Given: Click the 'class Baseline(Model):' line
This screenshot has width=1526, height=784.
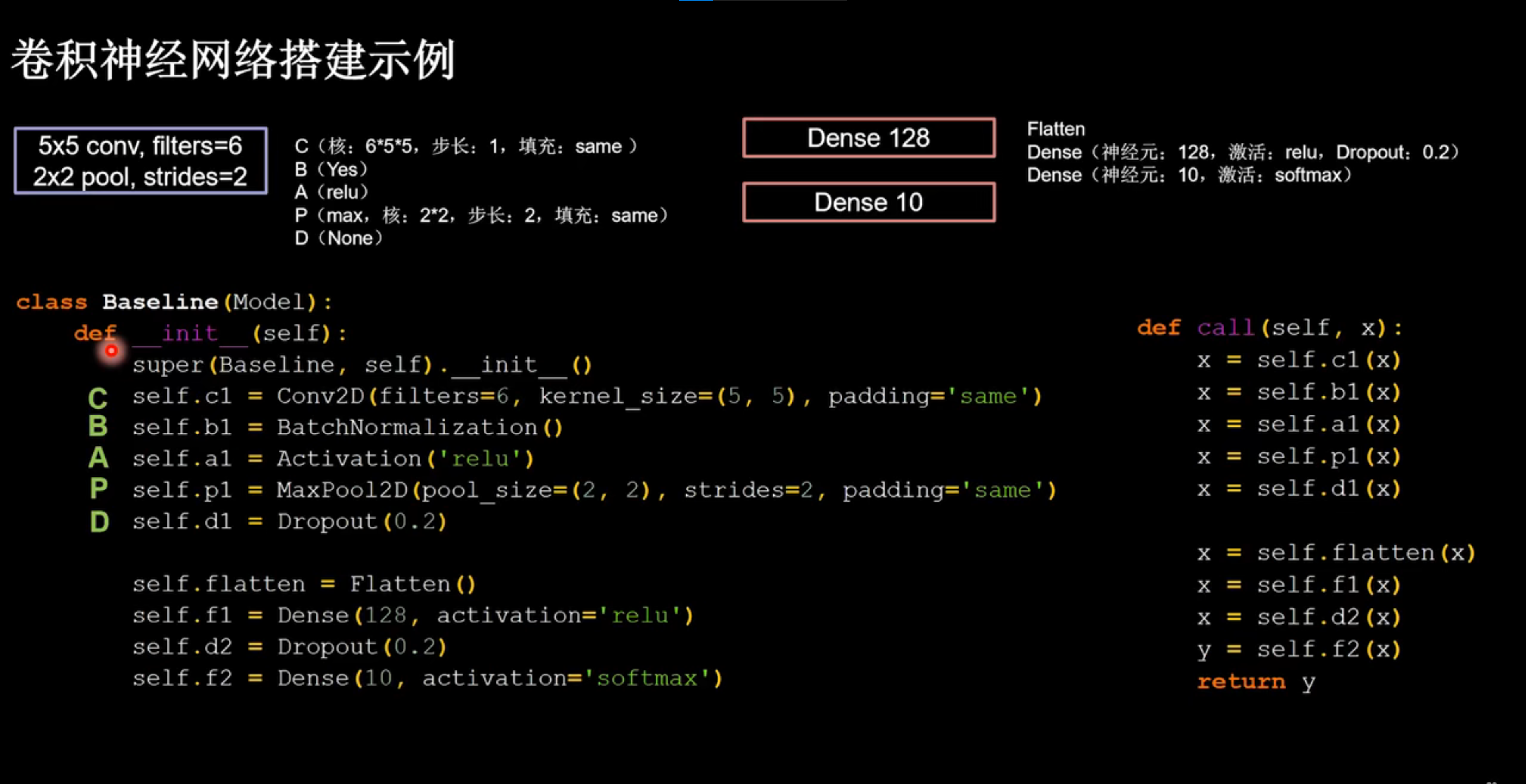Looking at the screenshot, I should tap(174, 302).
